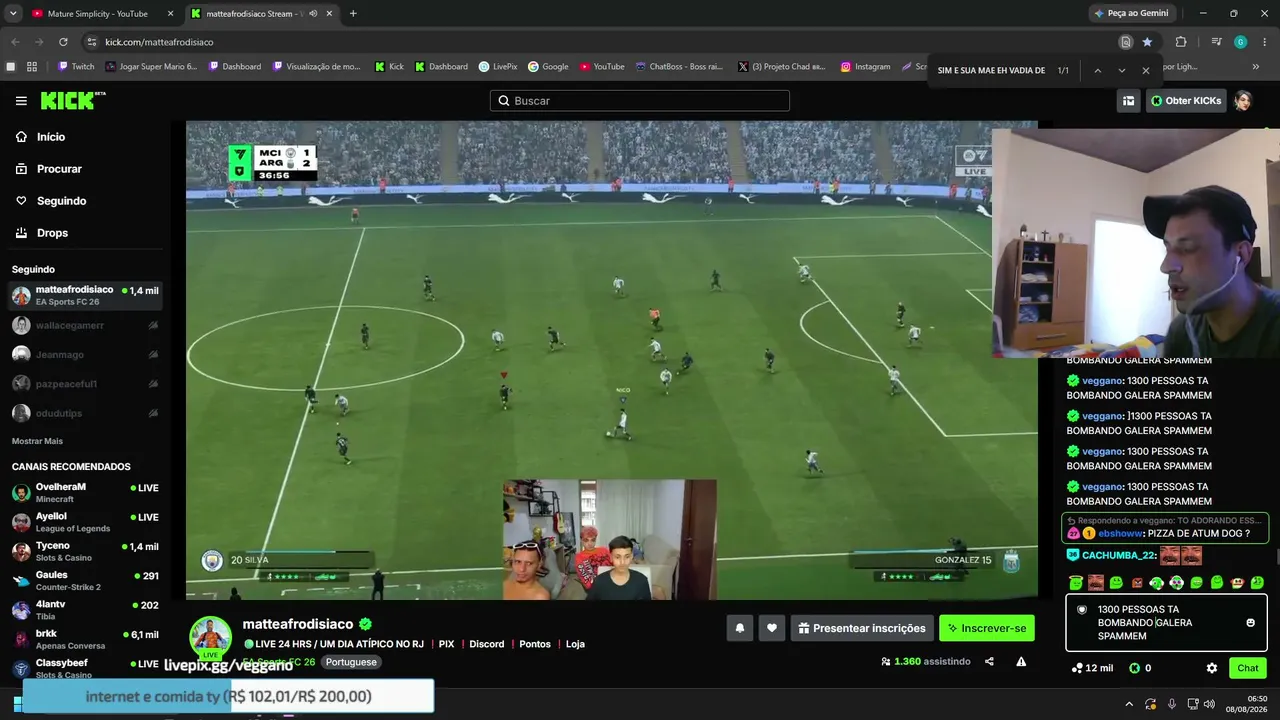Screen dimensions: 1280x720
Task: Jump to previous find result
Action: (1097, 71)
